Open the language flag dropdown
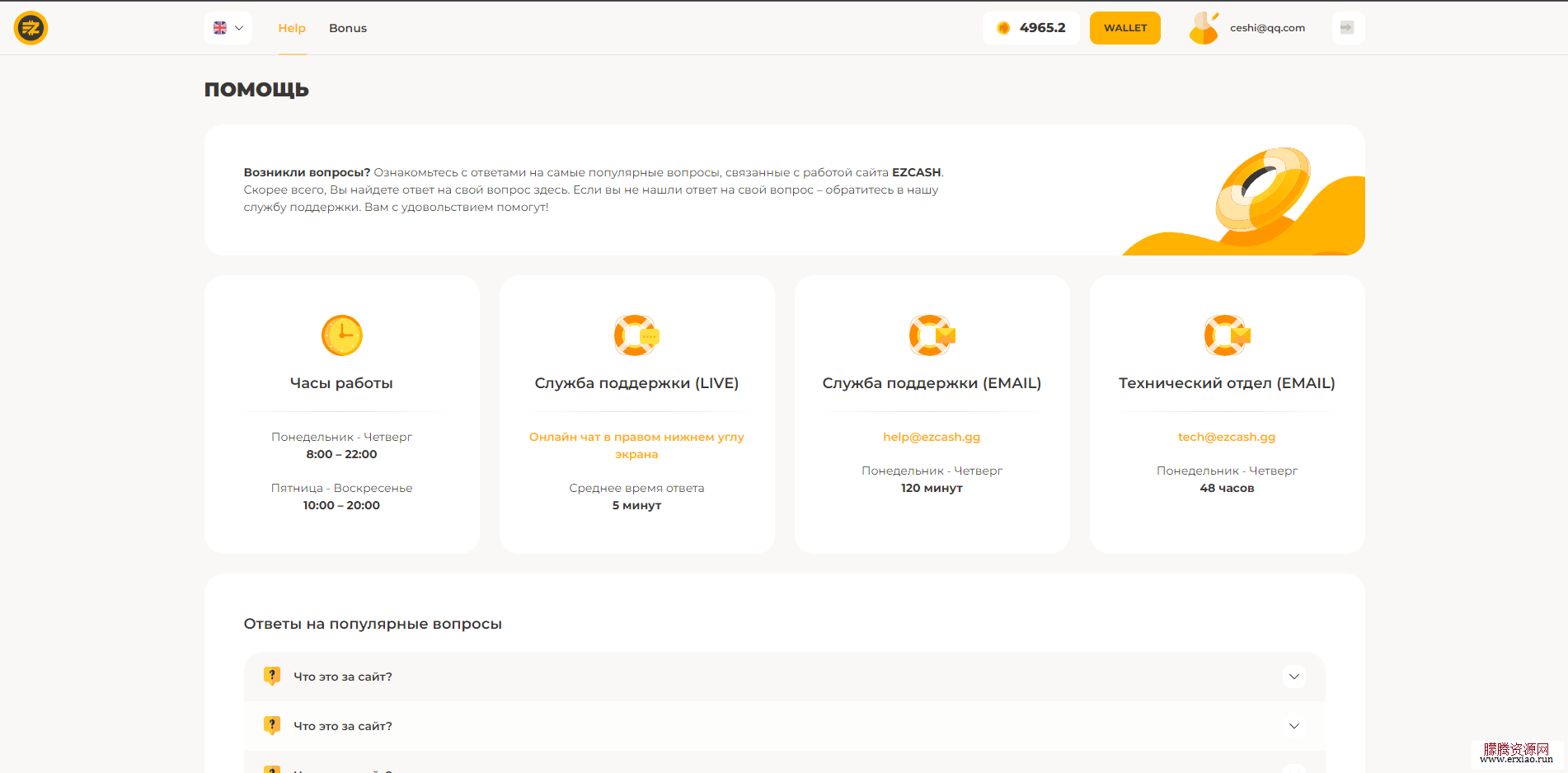This screenshot has width=1568, height=773. coord(228,28)
